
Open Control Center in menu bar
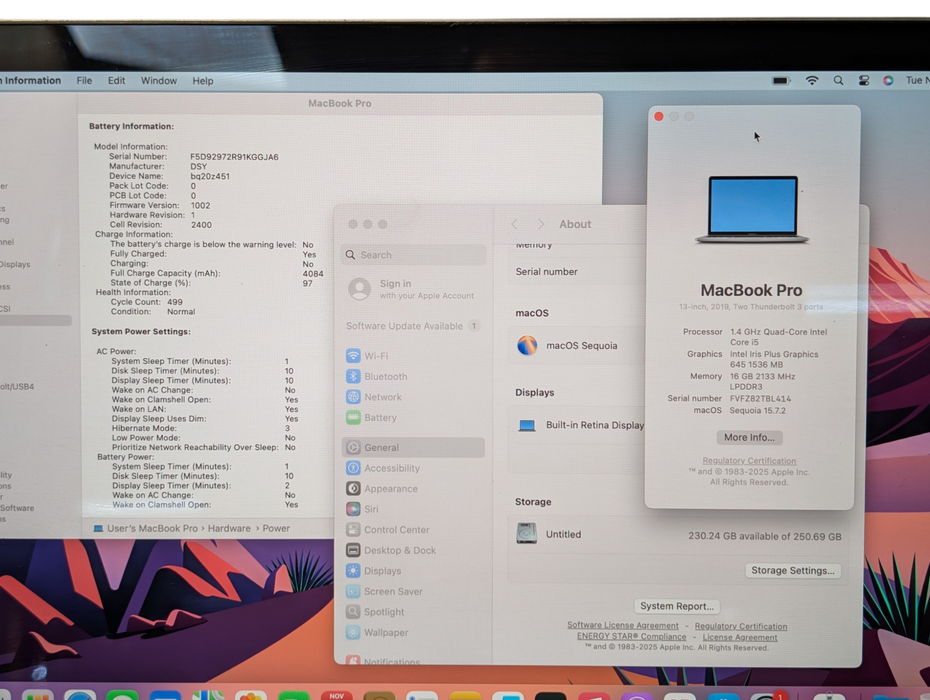pos(864,80)
